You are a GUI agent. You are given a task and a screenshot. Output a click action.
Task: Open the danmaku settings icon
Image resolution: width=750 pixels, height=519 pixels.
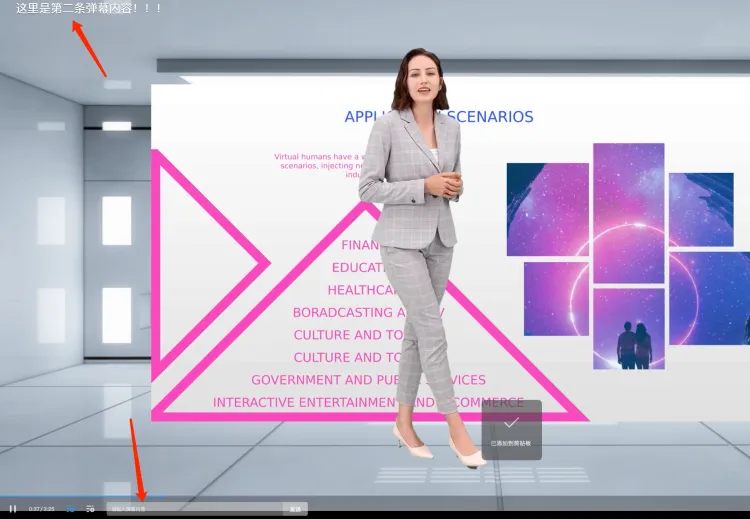pos(89,509)
